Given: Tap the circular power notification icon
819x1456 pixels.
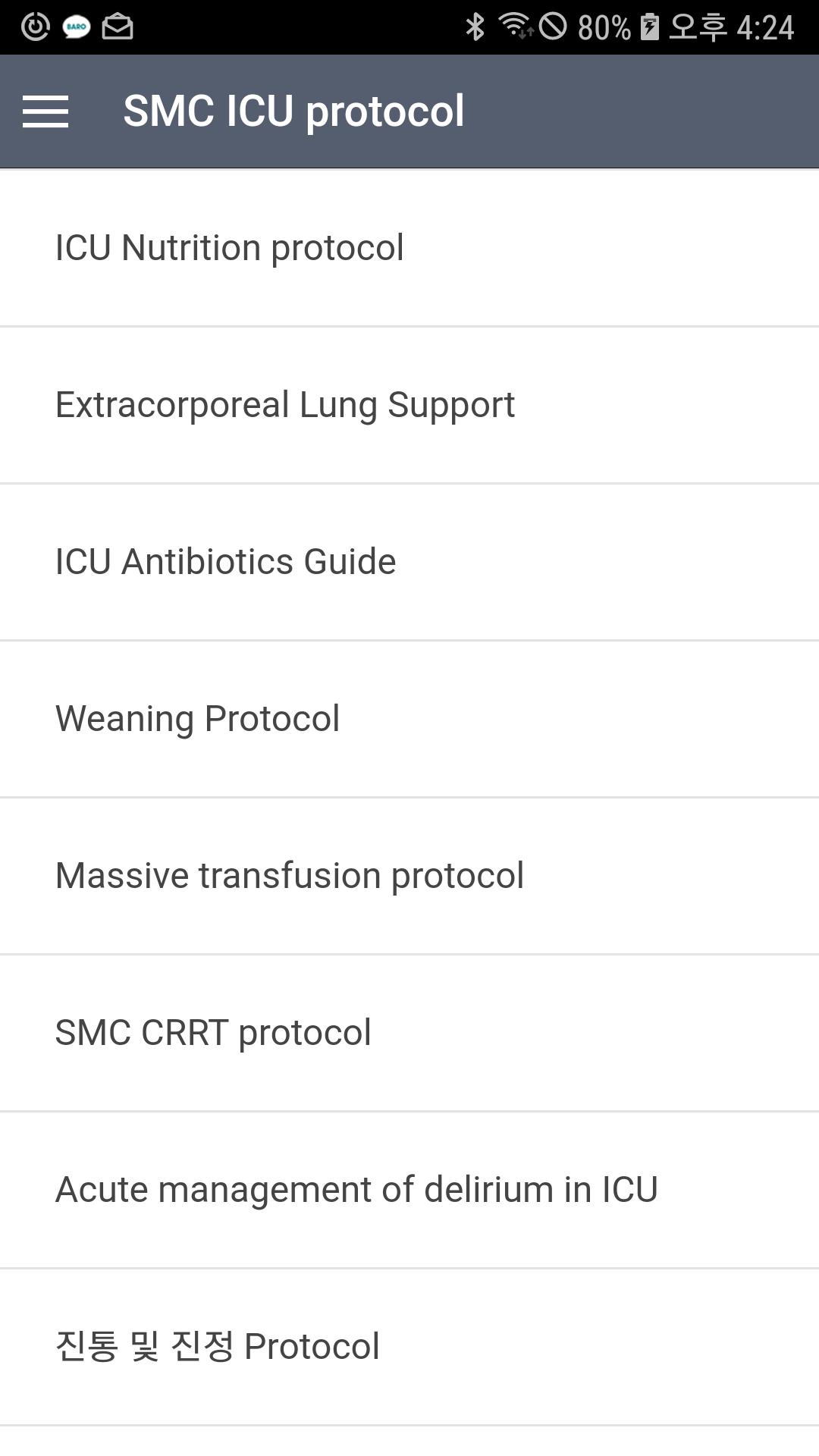Looking at the screenshot, I should [35, 27].
